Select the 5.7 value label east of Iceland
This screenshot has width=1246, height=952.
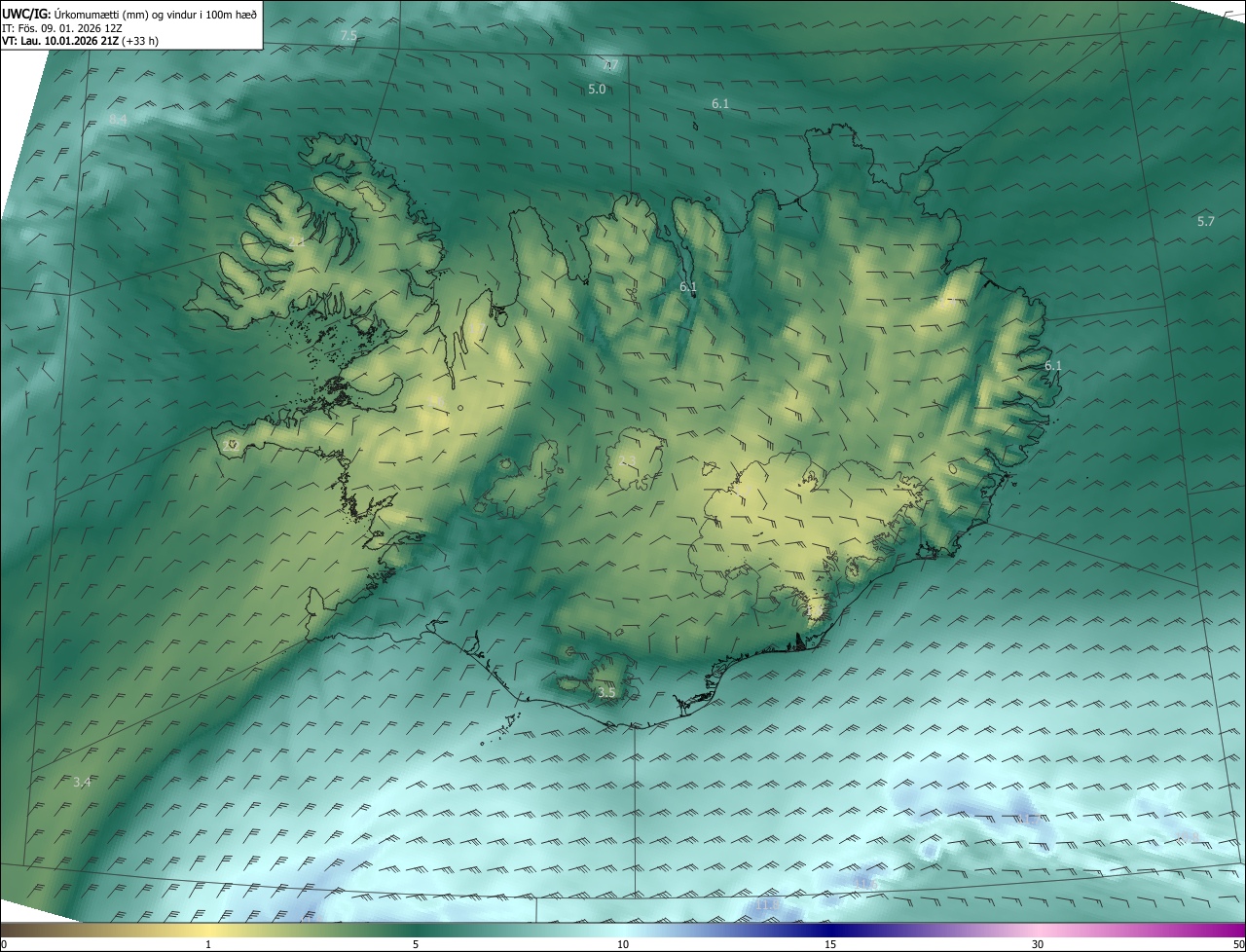pyautogui.click(x=1205, y=221)
